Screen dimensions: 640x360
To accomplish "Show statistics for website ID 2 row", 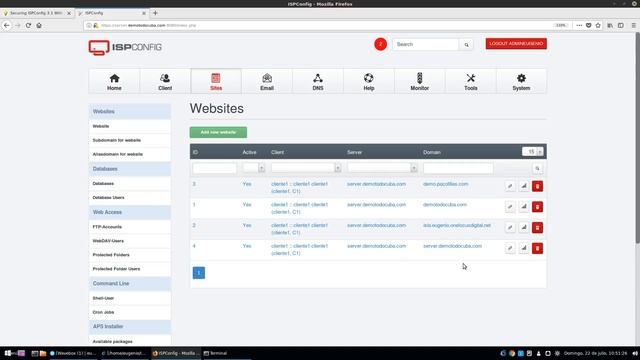I will [x=524, y=227].
